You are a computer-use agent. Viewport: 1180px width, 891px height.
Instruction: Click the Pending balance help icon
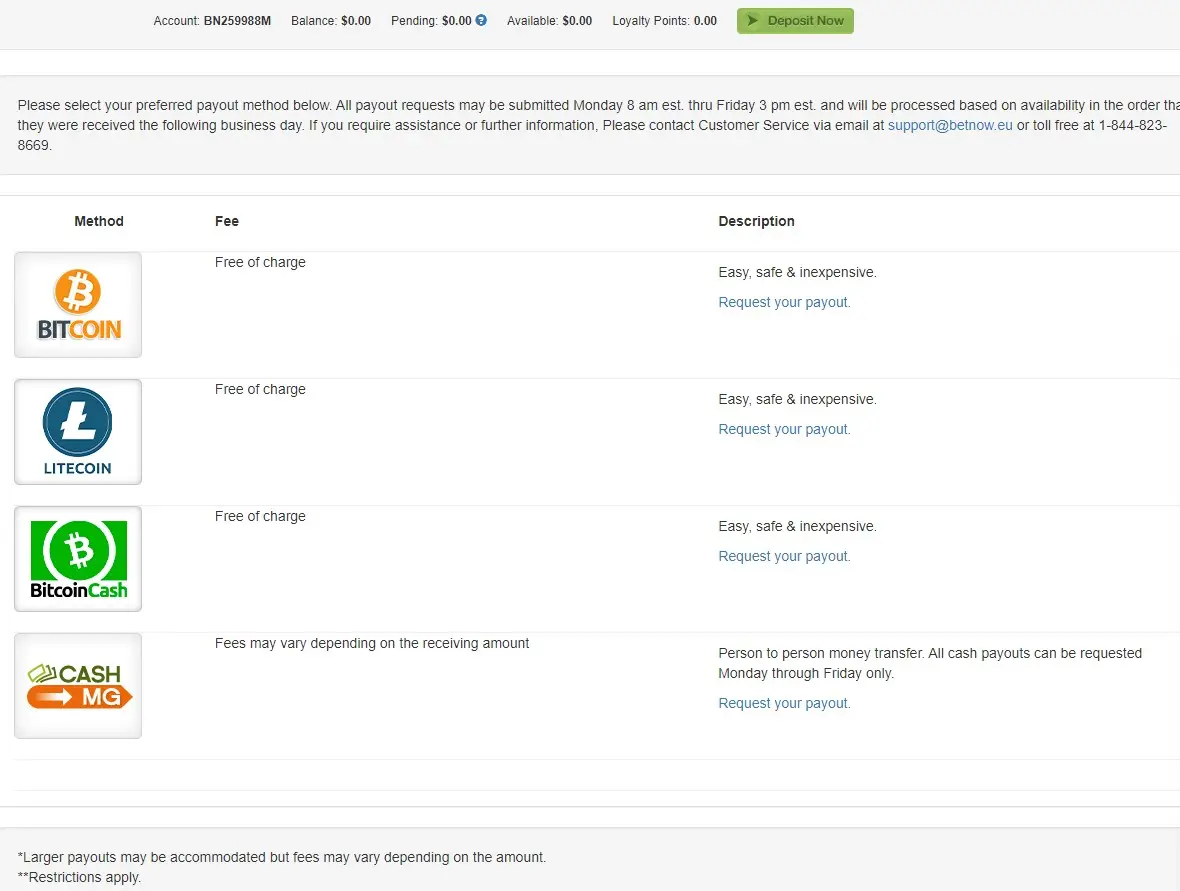[481, 20]
